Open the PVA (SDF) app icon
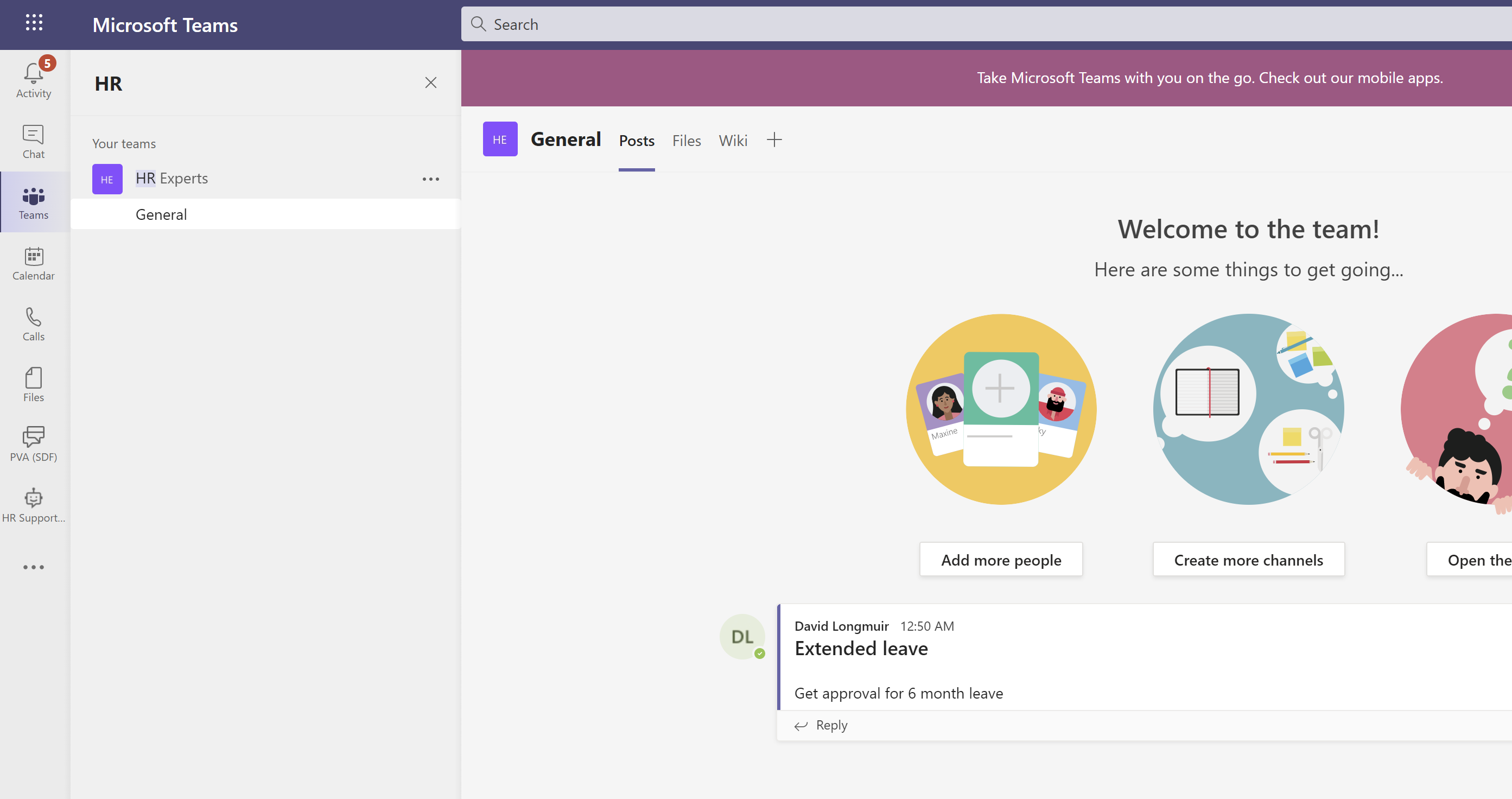The width and height of the screenshot is (1512, 799). 34,445
